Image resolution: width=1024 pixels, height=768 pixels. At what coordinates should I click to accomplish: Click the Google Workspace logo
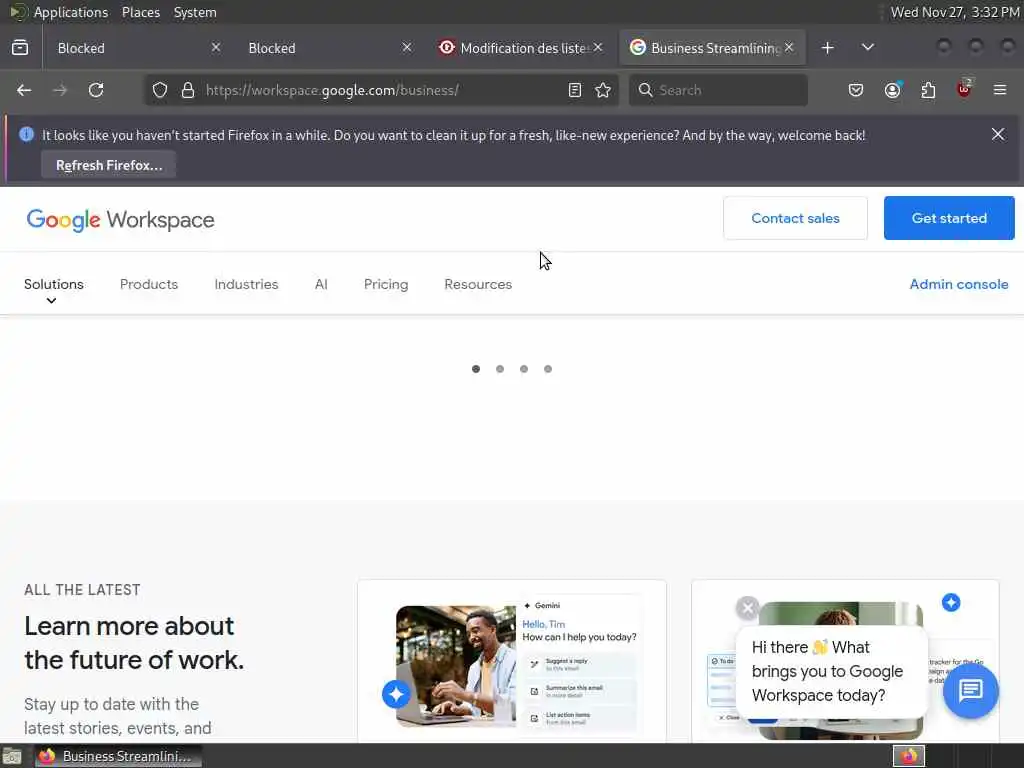(x=120, y=220)
